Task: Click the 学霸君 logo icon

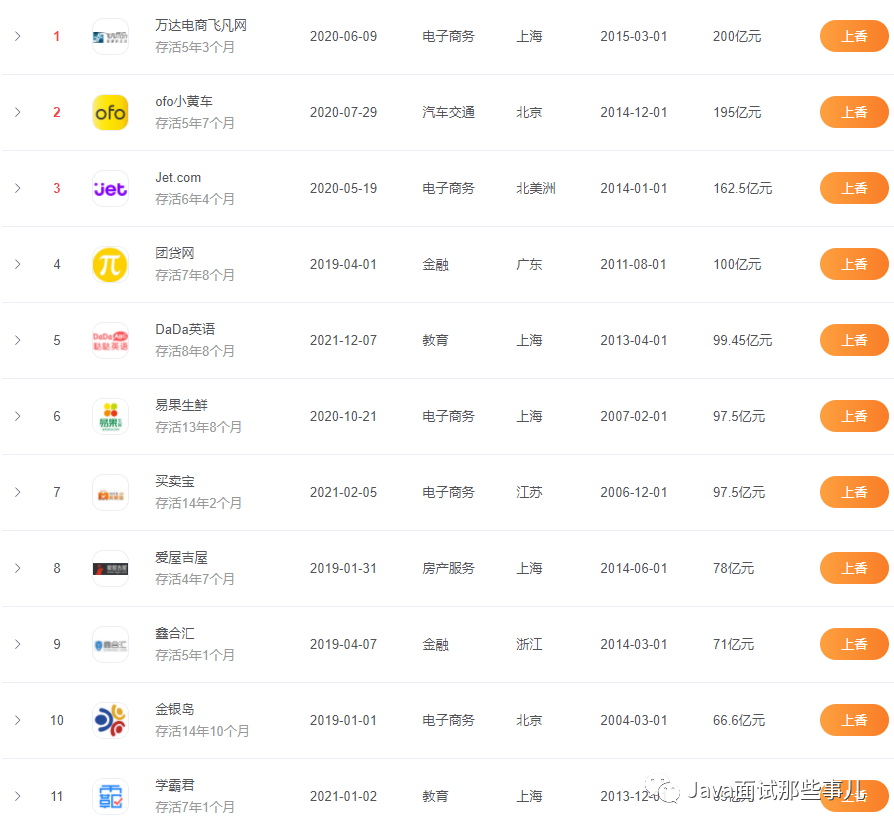Action: [110, 796]
